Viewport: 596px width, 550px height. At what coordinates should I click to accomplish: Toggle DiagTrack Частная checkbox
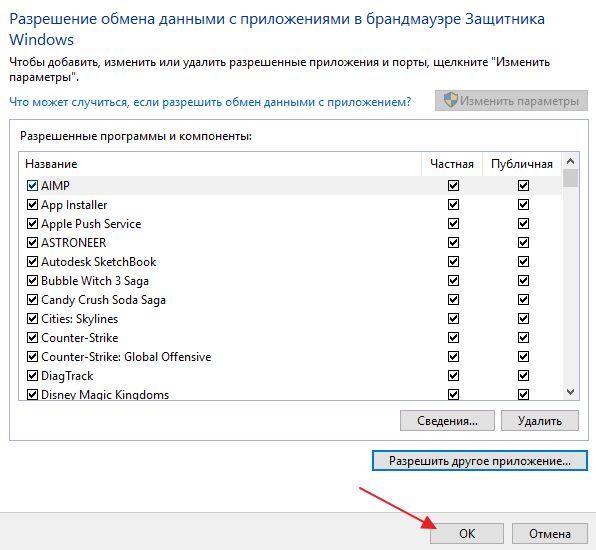pyautogui.click(x=453, y=376)
